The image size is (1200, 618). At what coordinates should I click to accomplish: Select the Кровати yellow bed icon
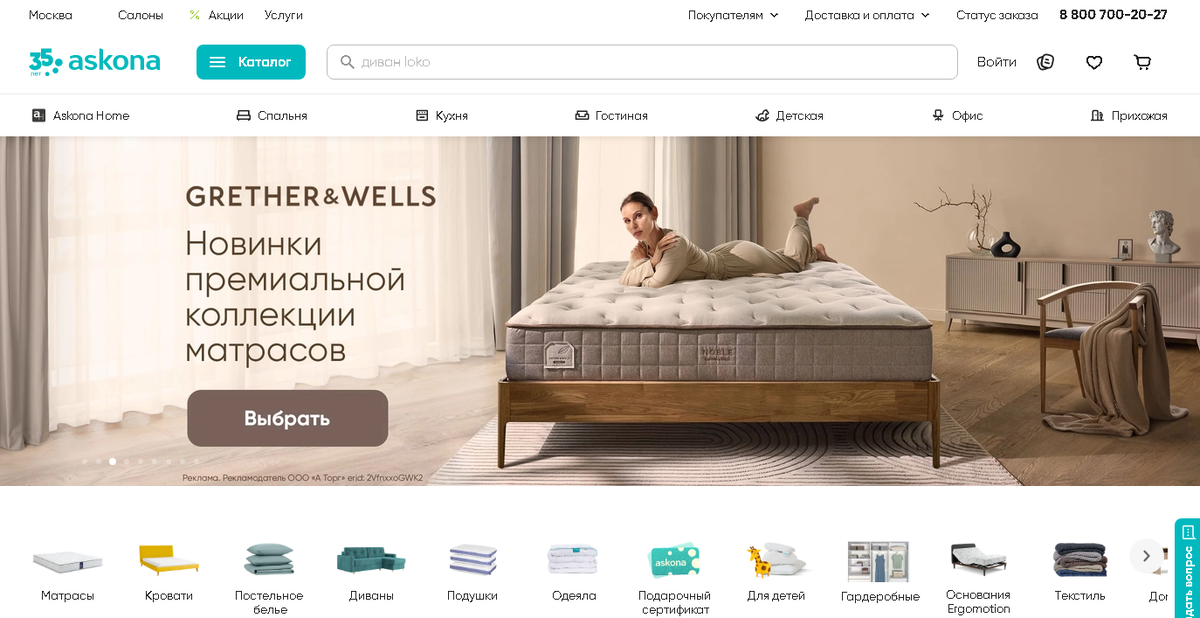pos(169,560)
